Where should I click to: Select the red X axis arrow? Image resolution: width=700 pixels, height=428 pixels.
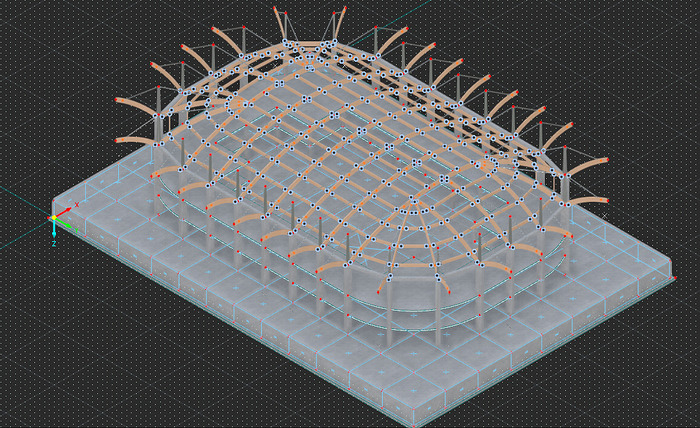(65, 211)
